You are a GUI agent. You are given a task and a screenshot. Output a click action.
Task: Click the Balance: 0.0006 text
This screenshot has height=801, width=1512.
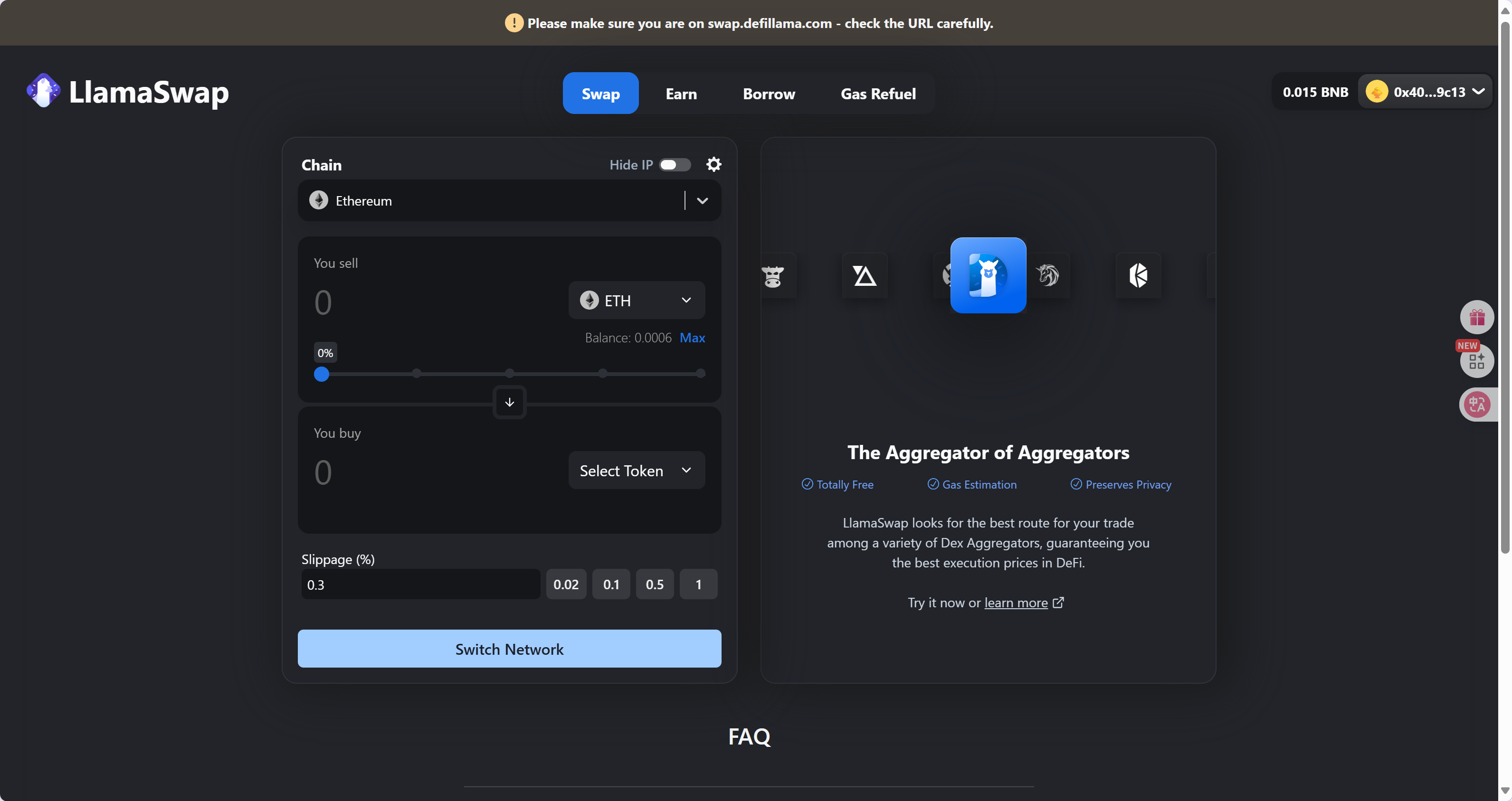pyautogui.click(x=628, y=338)
